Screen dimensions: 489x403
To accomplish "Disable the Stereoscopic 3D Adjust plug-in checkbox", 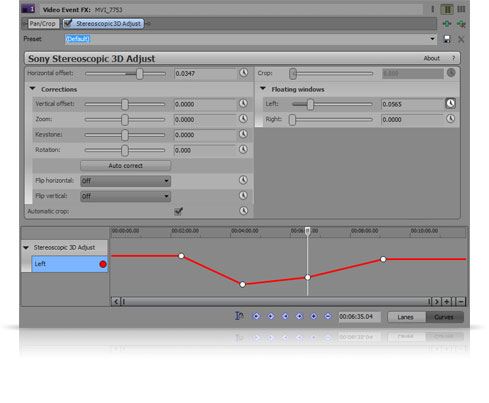I will [x=68, y=23].
